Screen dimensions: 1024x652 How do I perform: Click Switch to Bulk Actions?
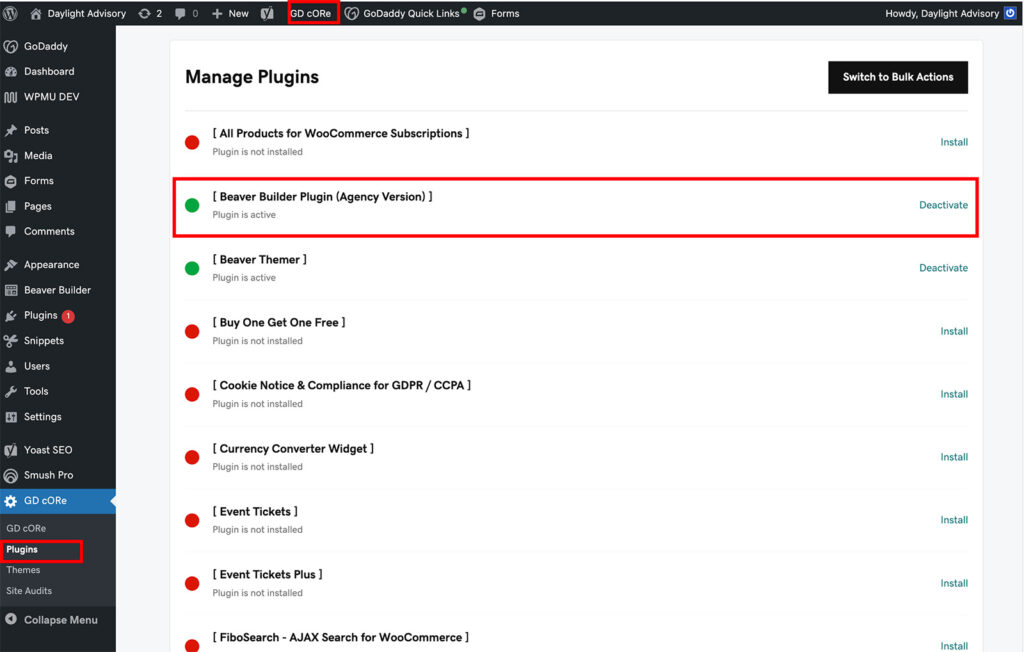897,76
